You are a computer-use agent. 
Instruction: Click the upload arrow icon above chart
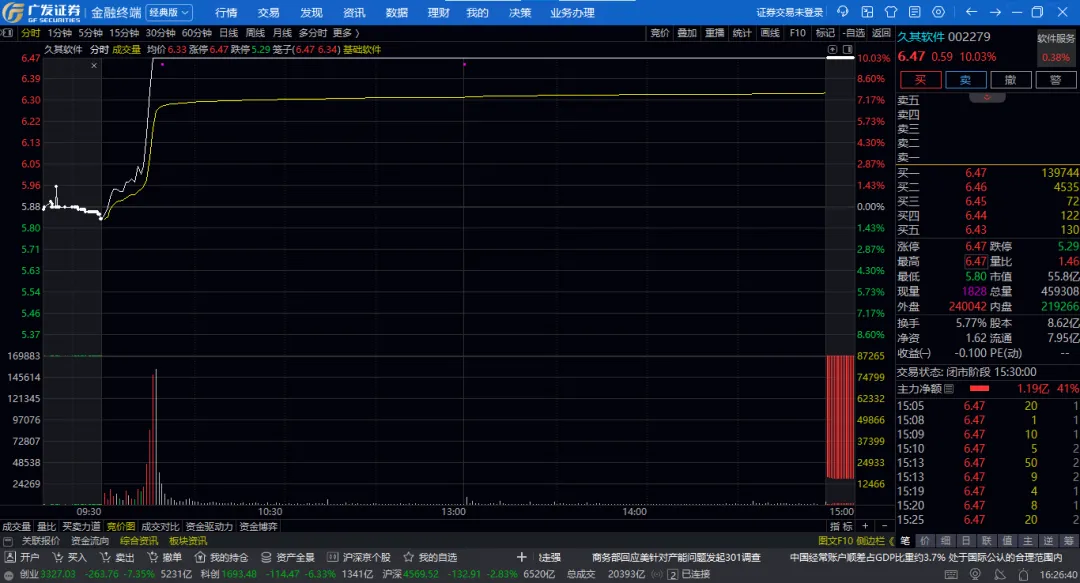pos(832,50)
